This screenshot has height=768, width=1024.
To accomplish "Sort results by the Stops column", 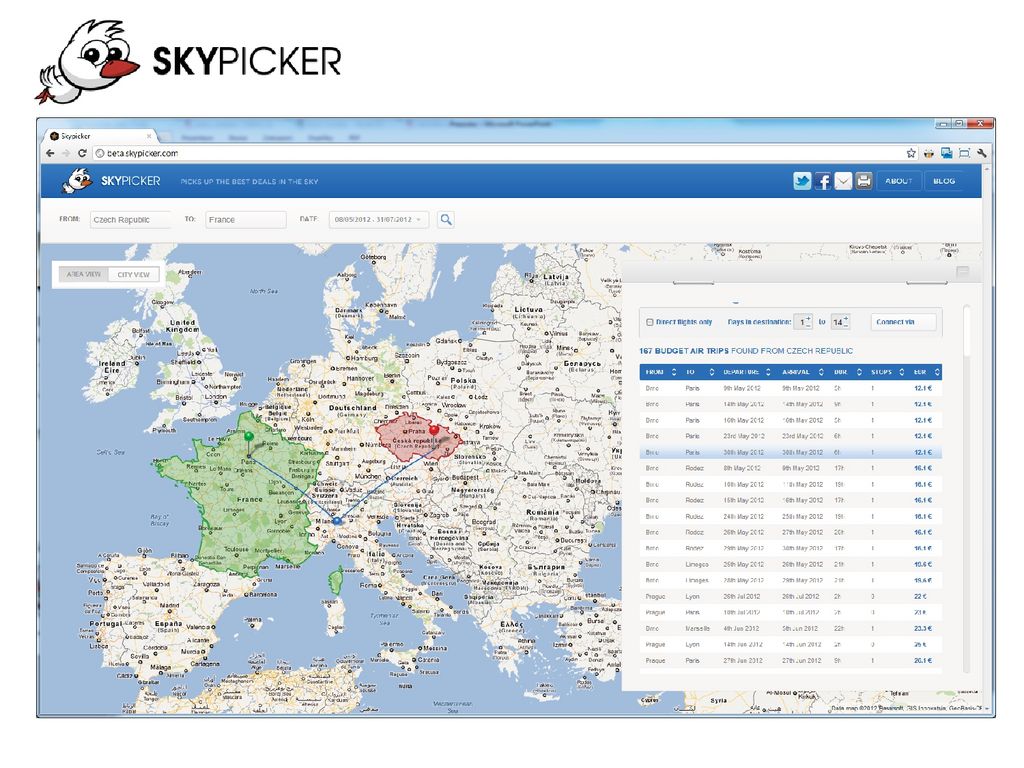I will coord(887,372).
